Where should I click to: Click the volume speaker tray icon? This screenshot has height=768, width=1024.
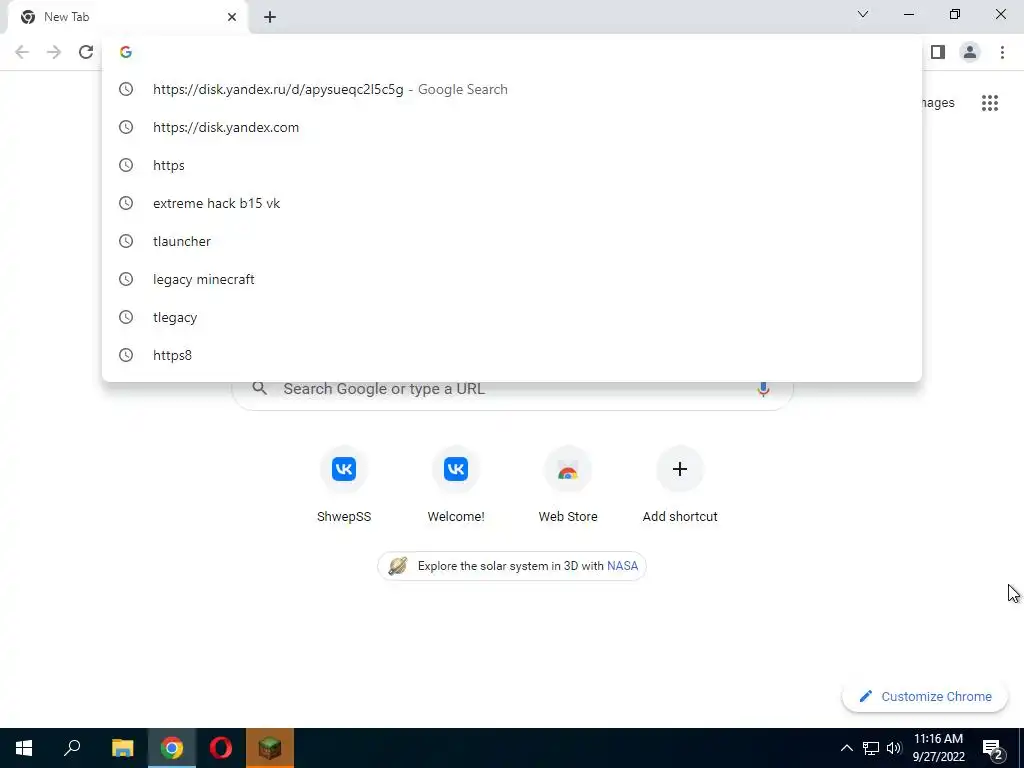pyautogui.click(x=894, y=748)
